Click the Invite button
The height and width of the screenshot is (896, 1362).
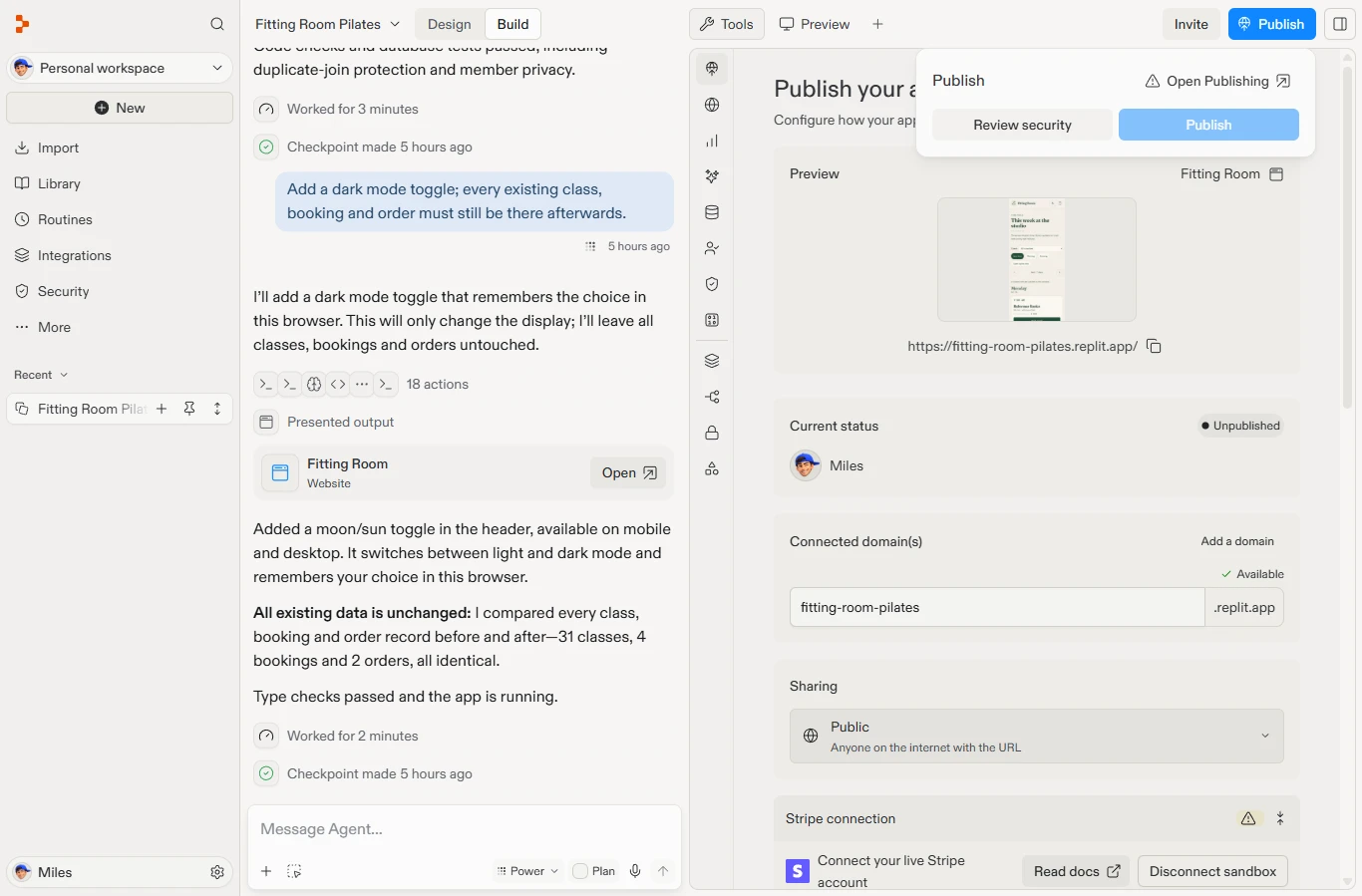coord(1191,24)
